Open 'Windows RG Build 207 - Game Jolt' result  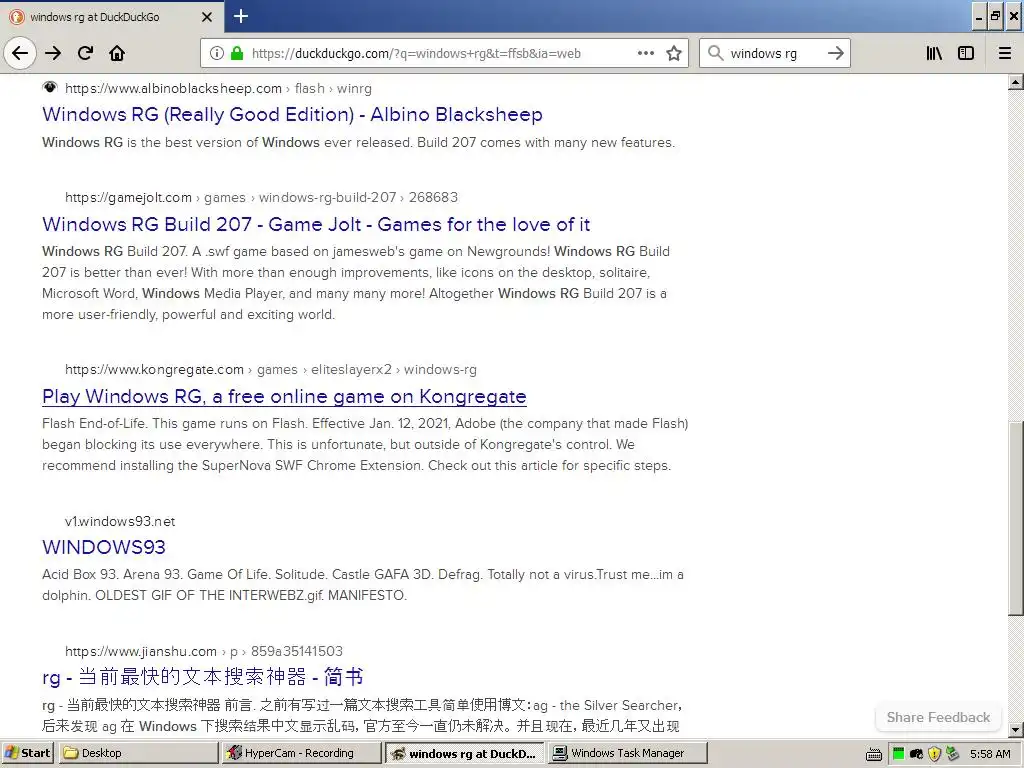coord(316,224)
